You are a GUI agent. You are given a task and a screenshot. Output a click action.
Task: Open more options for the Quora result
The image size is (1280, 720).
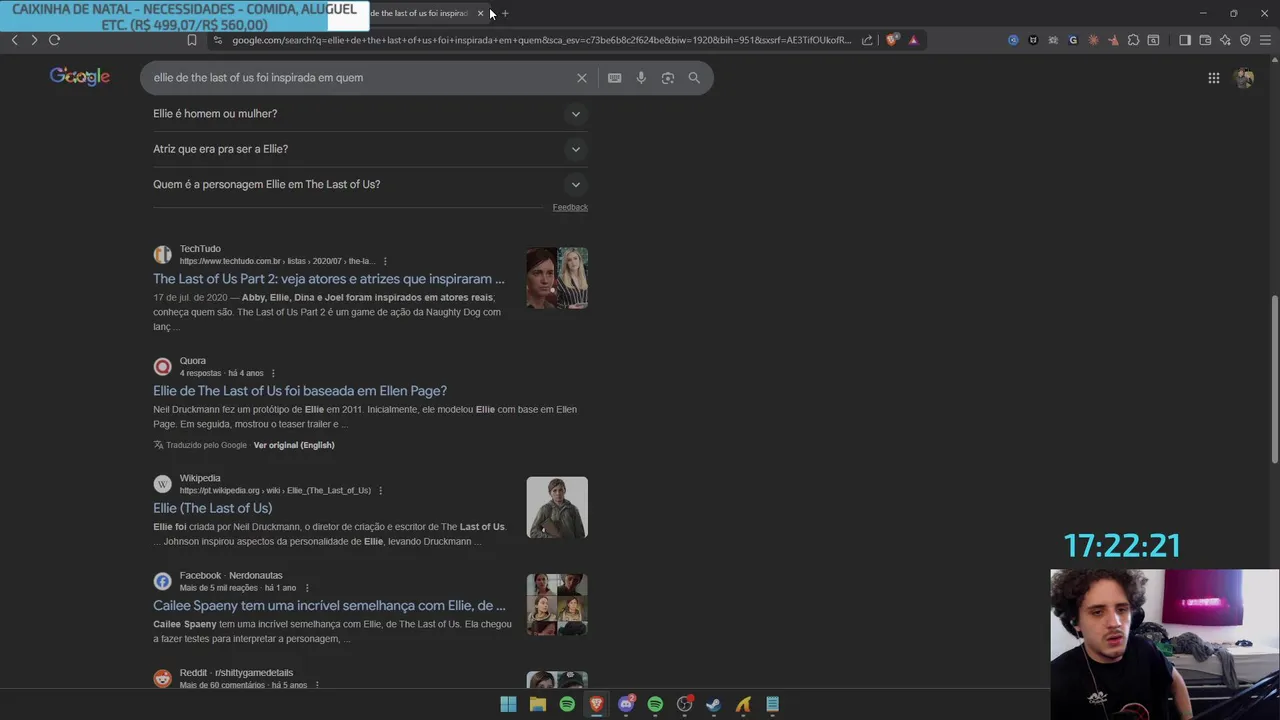coord(273,373)
